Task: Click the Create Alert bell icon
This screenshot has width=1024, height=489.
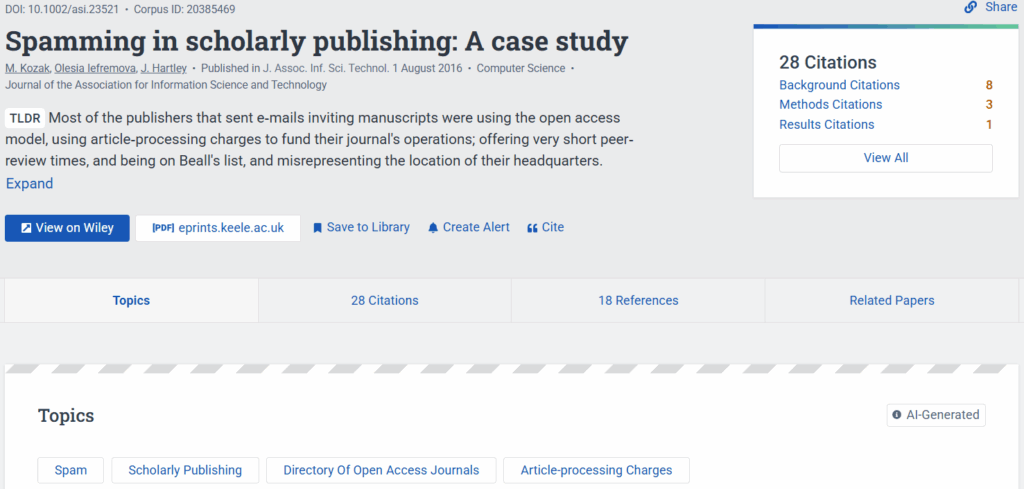Action: [x=433, y=228]
